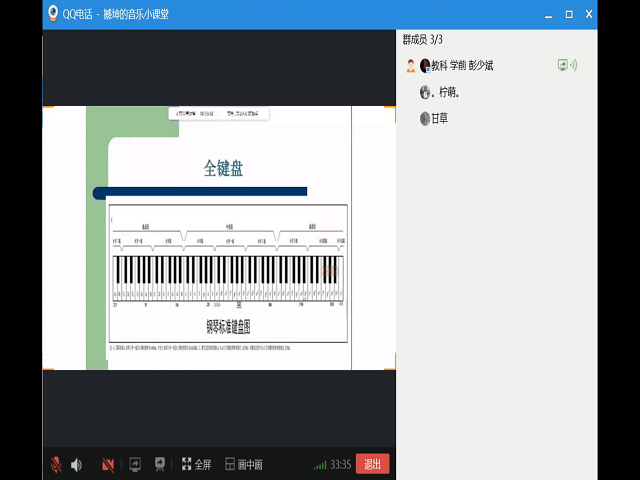Leave the call with the red 退出 button
This screenshot has width=640, height=480.
point(372,464)
